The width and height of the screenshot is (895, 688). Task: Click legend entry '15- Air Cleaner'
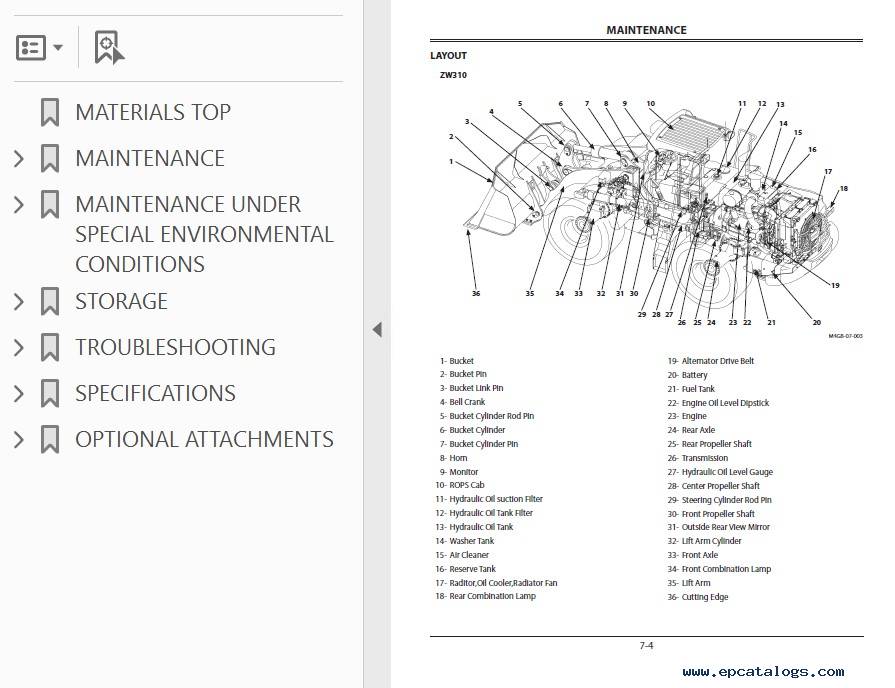click(462, 555)
